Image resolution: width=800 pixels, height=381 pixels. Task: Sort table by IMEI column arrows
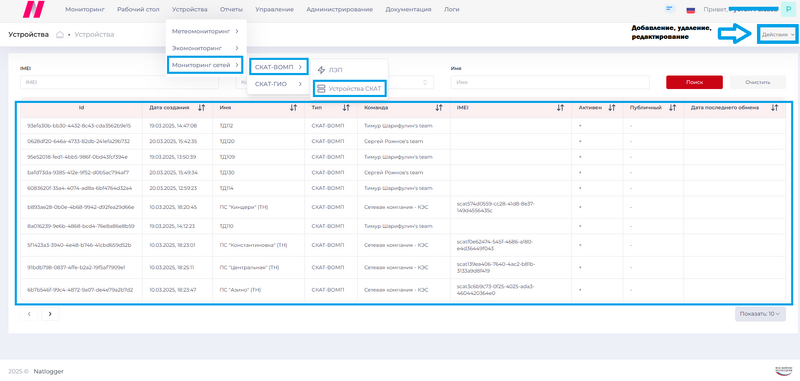pyautogui.click(x=560, y=108)
